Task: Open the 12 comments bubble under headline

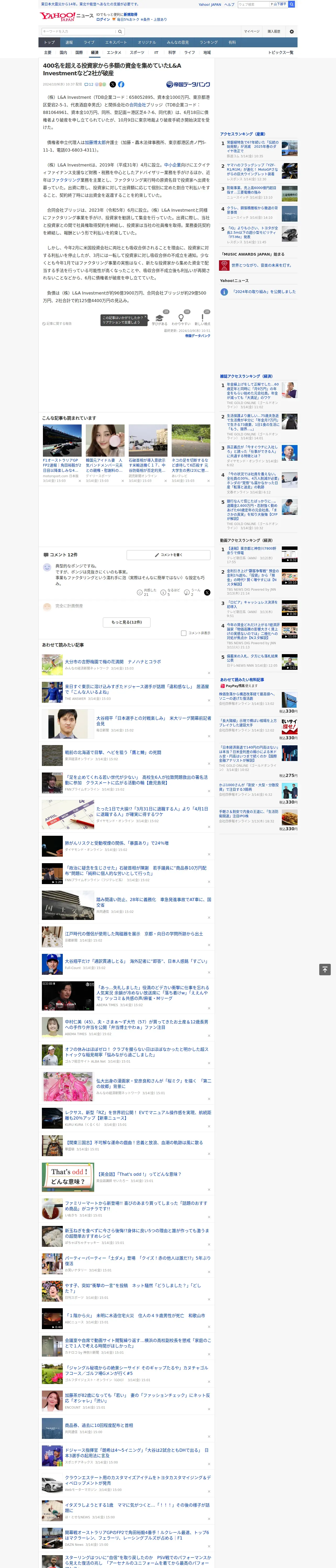Action: [x=88, y=85]
